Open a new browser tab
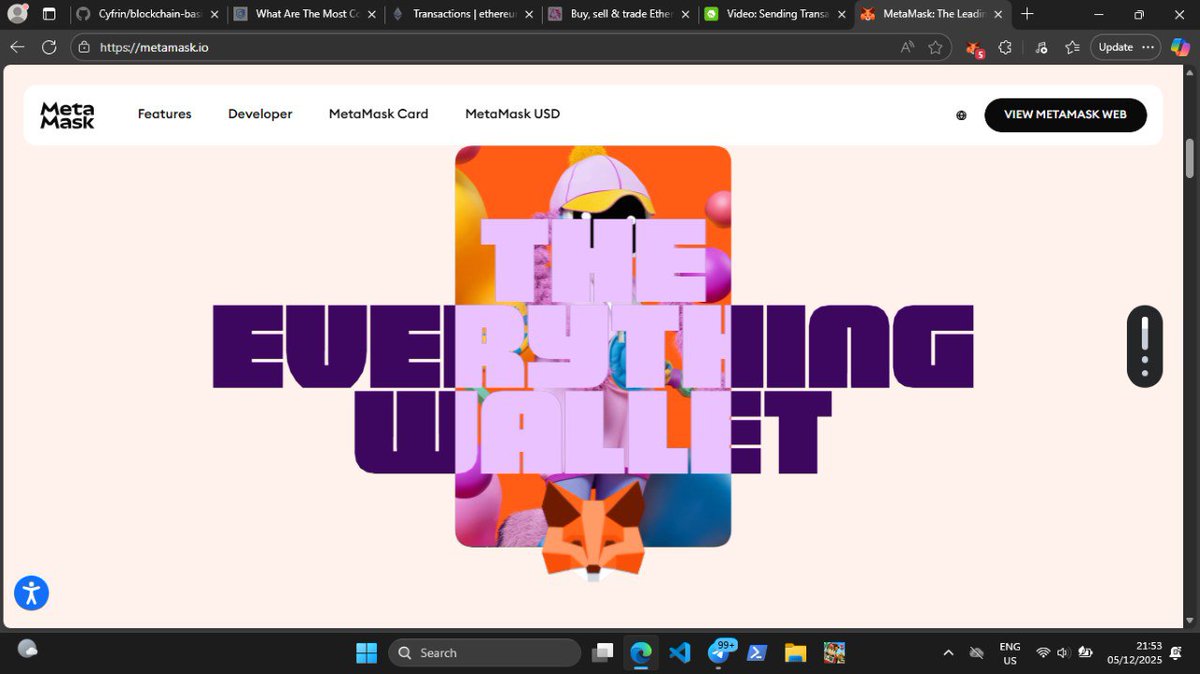The image size is (1200, 674). [x=1027, y=14]
